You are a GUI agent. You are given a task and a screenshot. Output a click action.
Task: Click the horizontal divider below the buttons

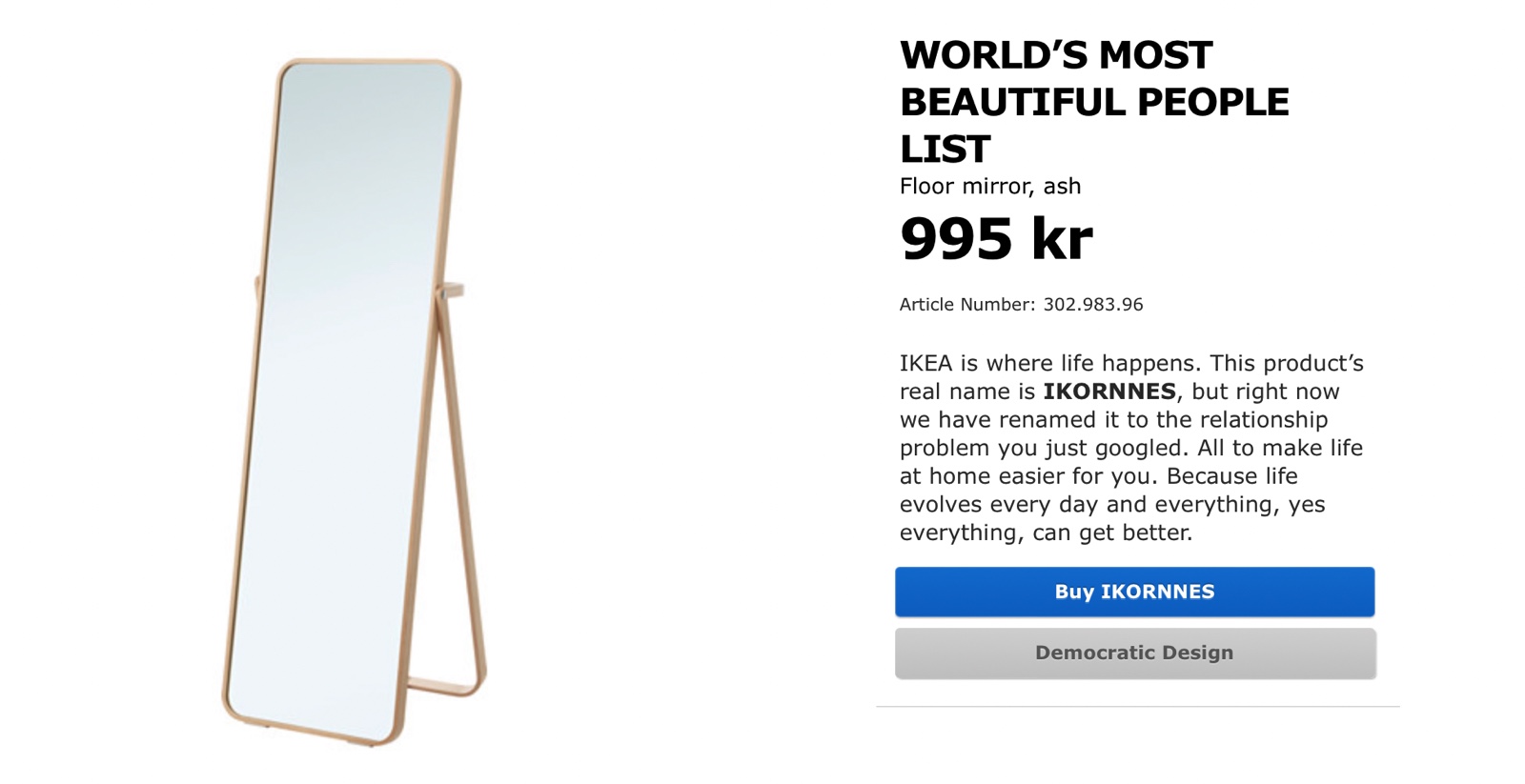1138,707
